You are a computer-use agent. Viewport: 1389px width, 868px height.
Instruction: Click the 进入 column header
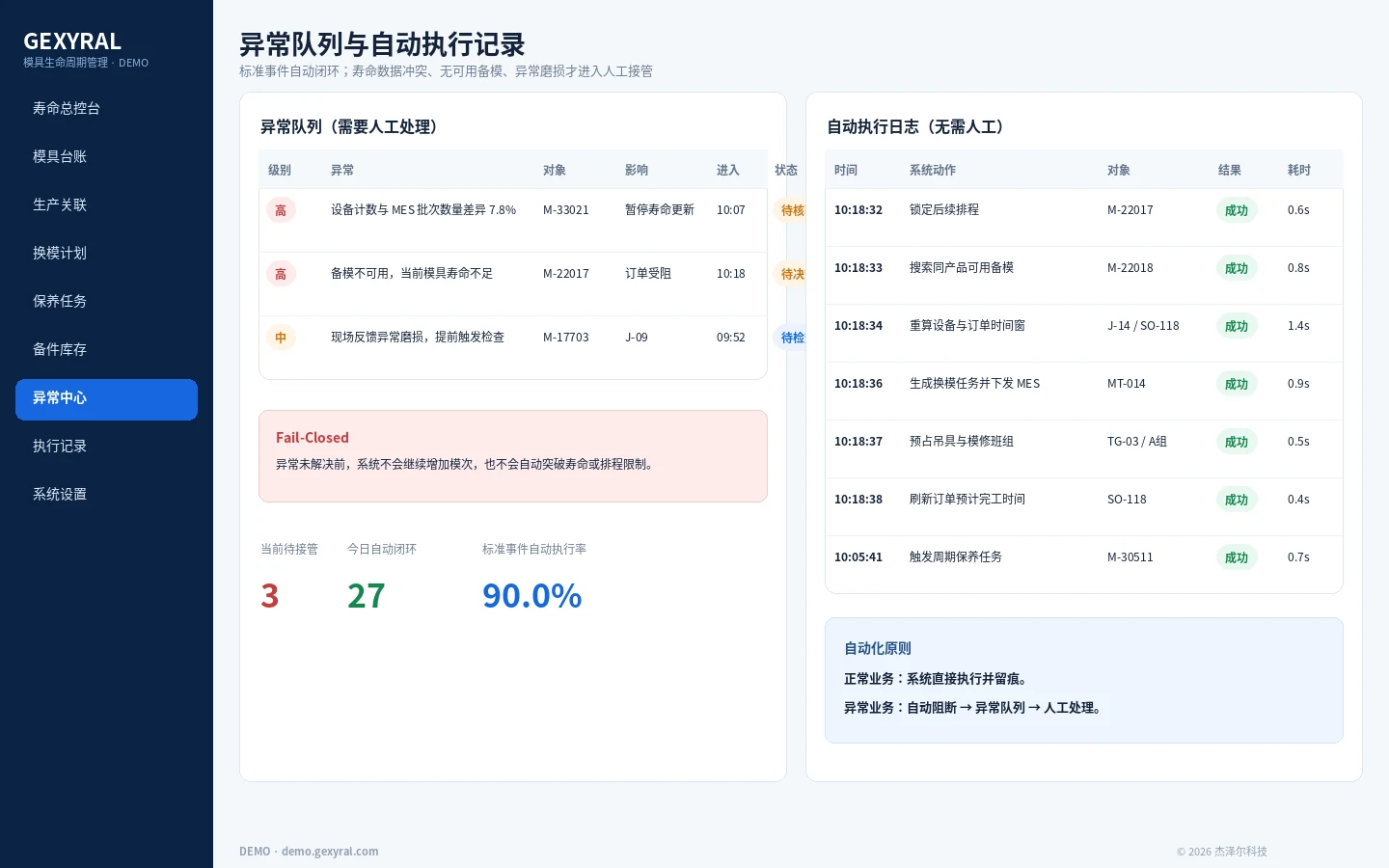[x=728, y=171]
